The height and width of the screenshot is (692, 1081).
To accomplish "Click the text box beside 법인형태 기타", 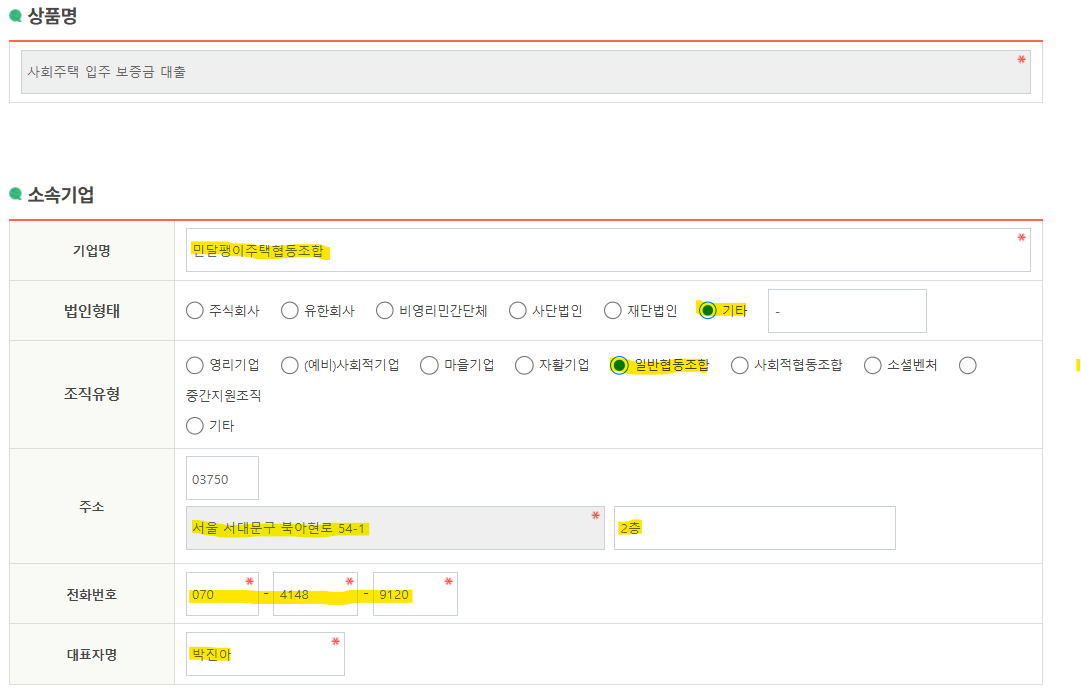I will click(x=847, y=311).
